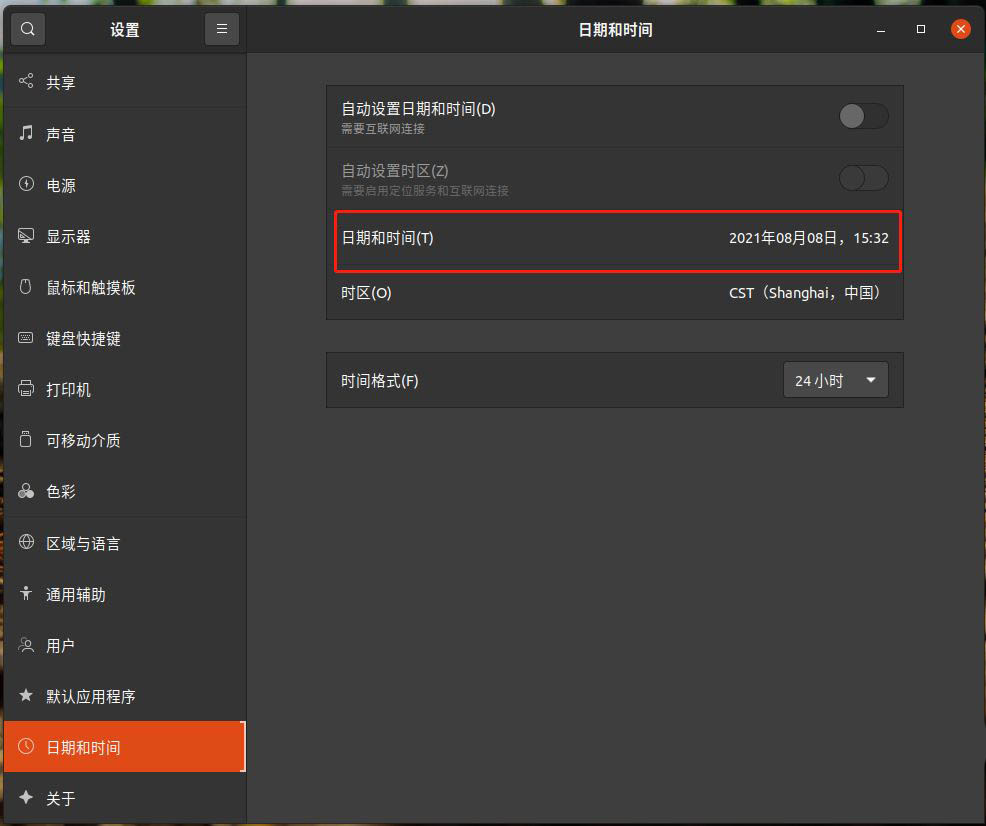This screenshot has height=826, width=986.
Task: Open the 键盘快捷键 settings panel
Action: pyautogui.click(x=125, y=338)
